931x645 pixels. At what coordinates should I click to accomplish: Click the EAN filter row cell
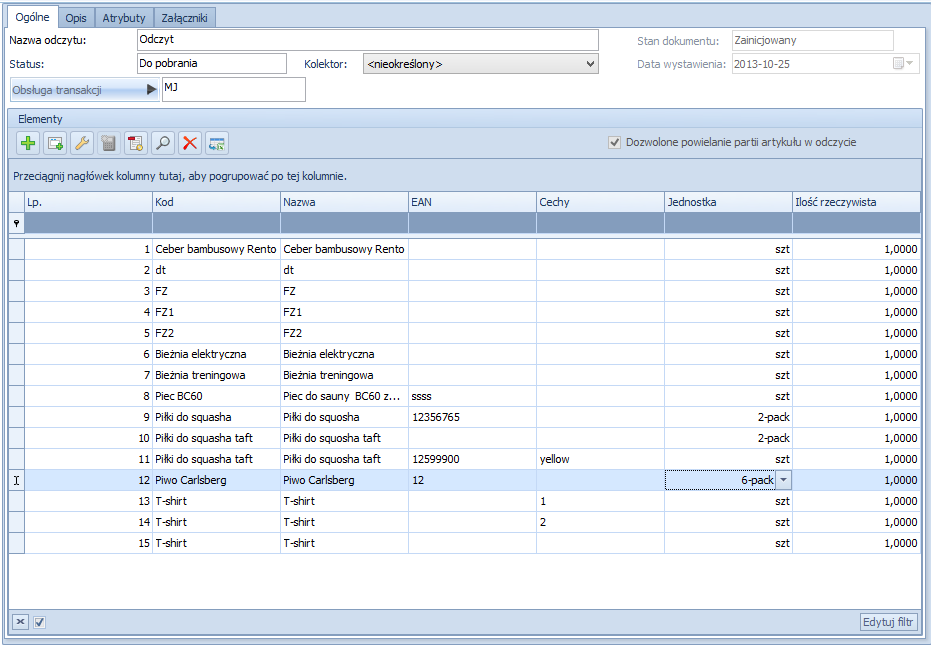coord(472,223)
